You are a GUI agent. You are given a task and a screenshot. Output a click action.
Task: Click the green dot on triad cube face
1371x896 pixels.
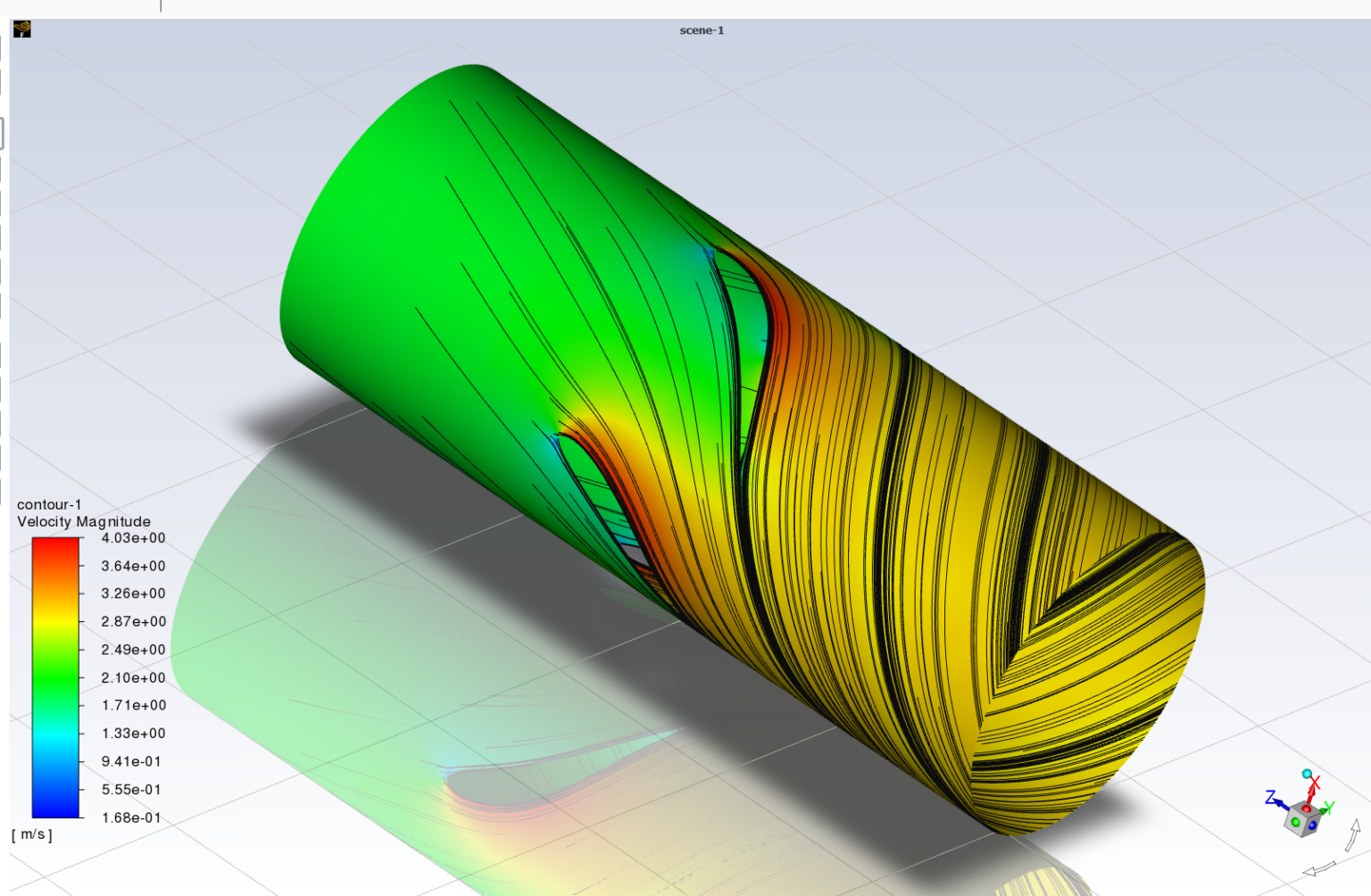tap(1295, 821)
